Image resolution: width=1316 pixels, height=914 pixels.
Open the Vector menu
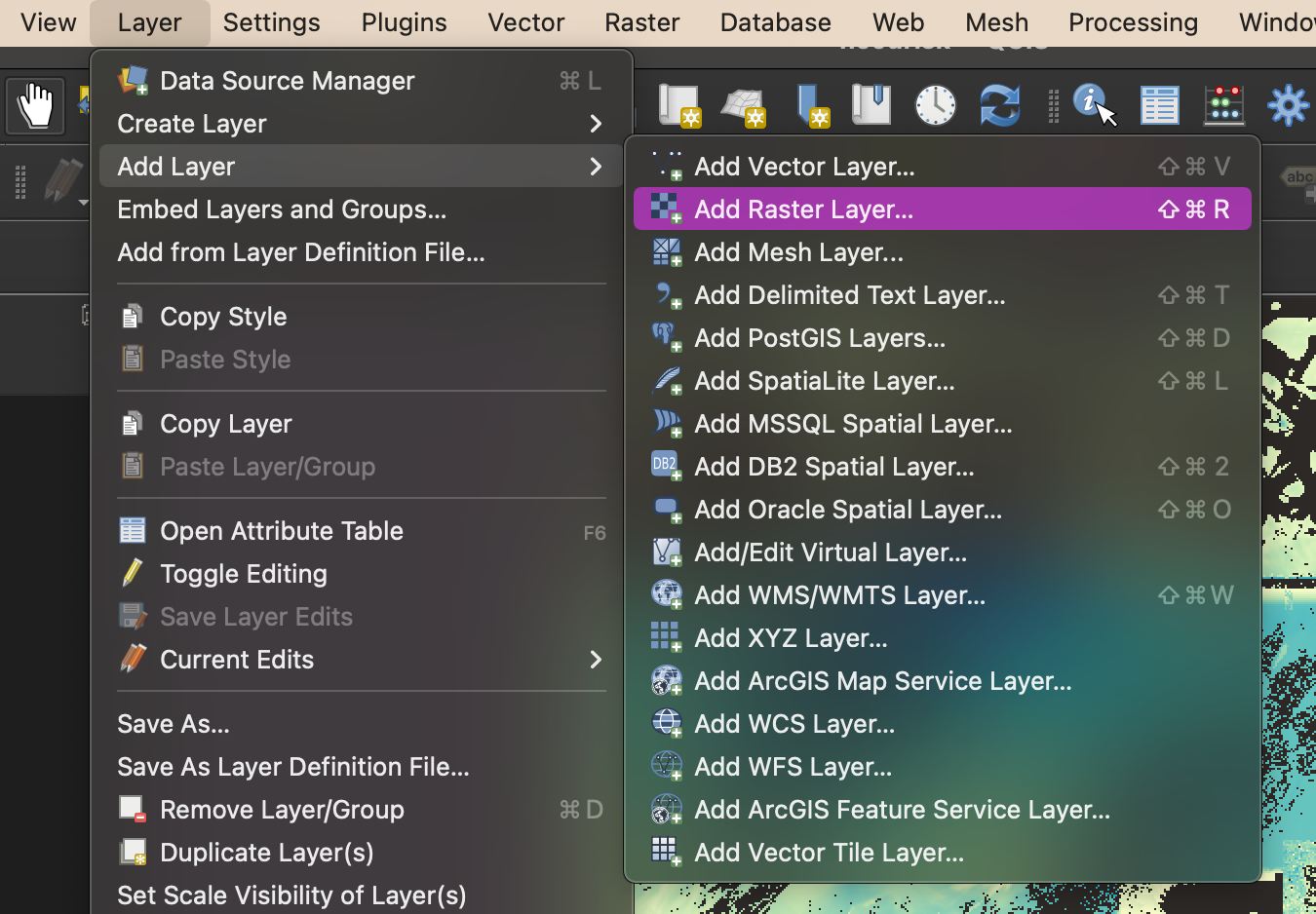pos(525,22)
